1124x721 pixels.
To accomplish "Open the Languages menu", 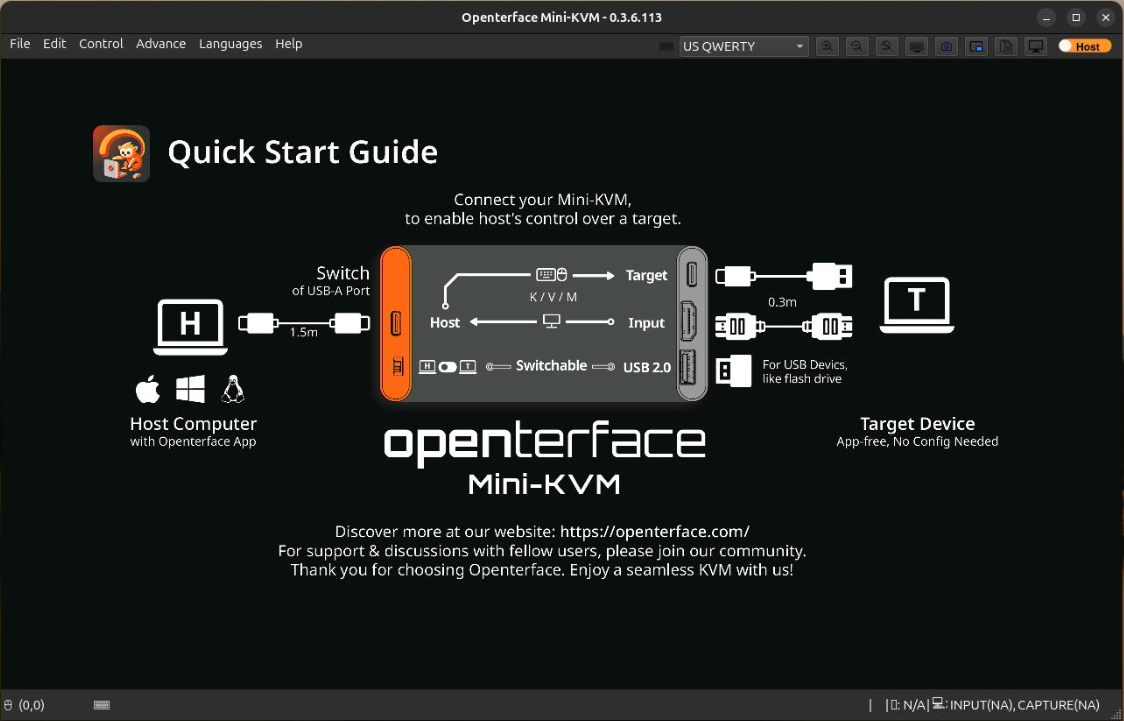I will click(230, 44).
